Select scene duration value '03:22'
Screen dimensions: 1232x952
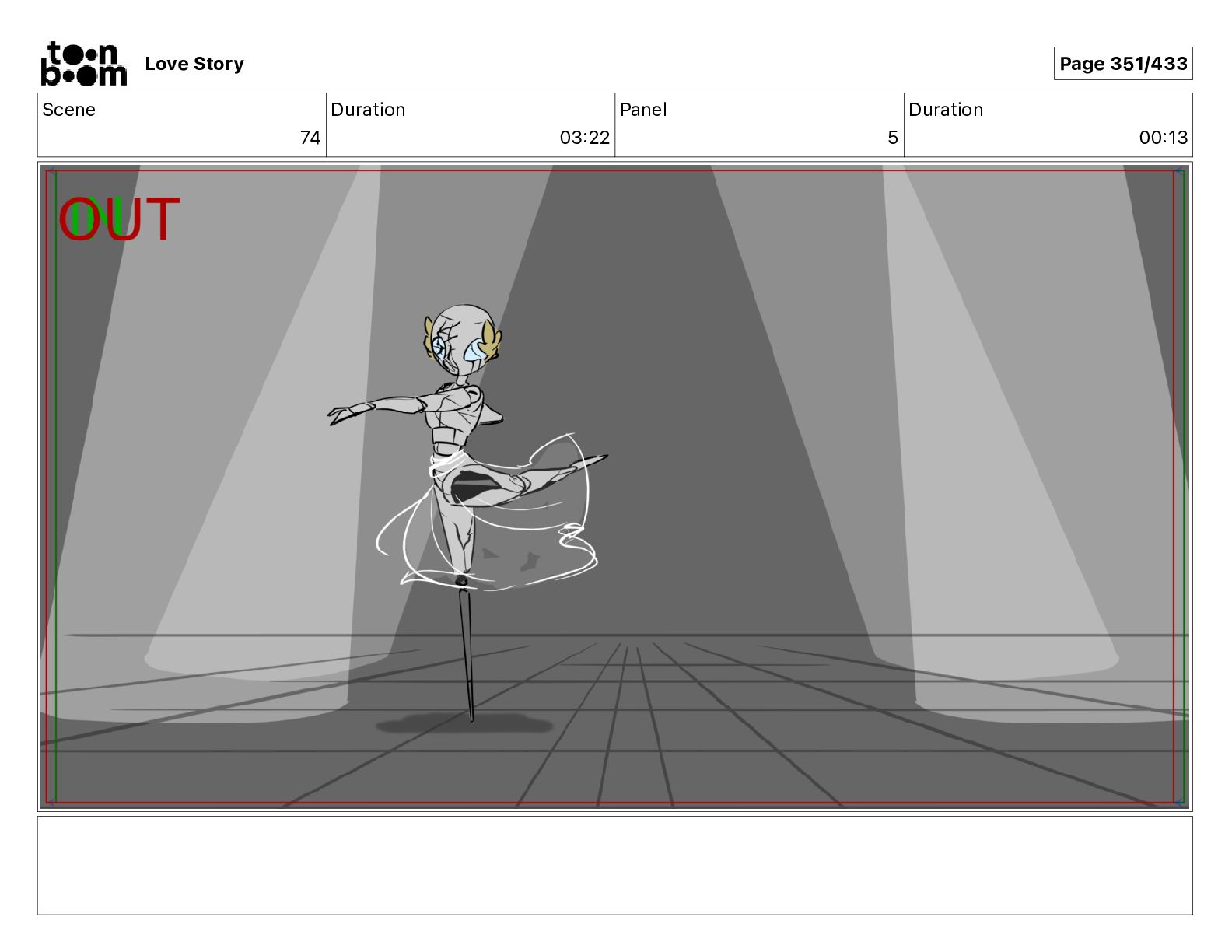pos(585,138)
